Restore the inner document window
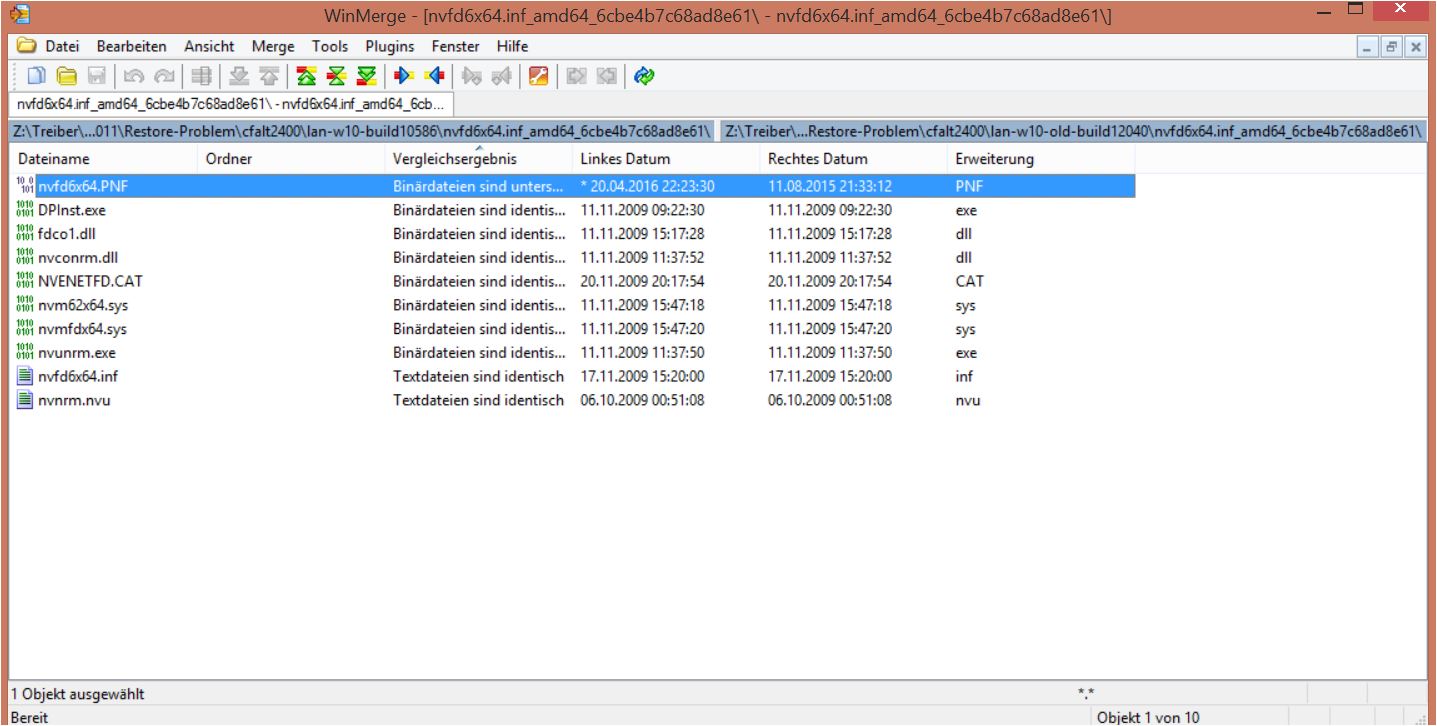This screenshot has height=726, width=1437. [x=1392, y=47]
